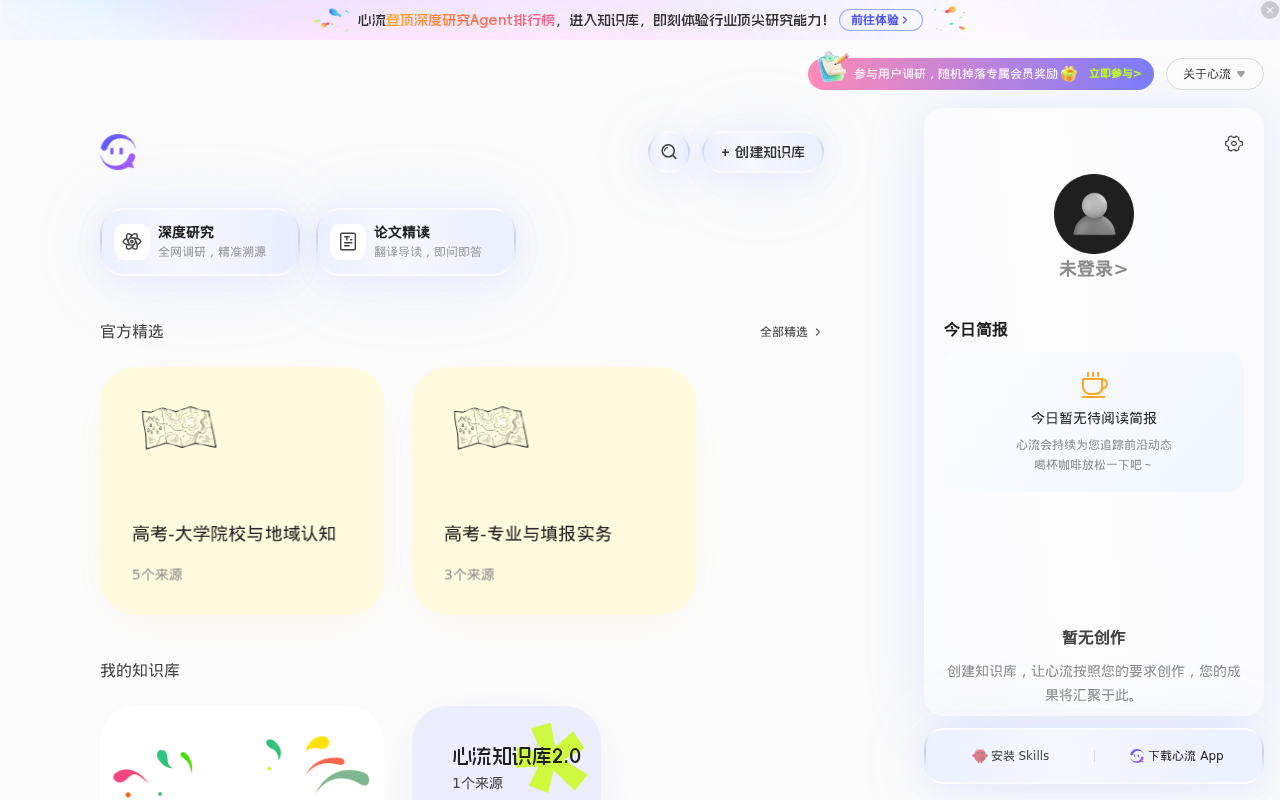
Task: Click map icon on 高考-大学院校与地域认知 card
Action: [x=179, y=428]
